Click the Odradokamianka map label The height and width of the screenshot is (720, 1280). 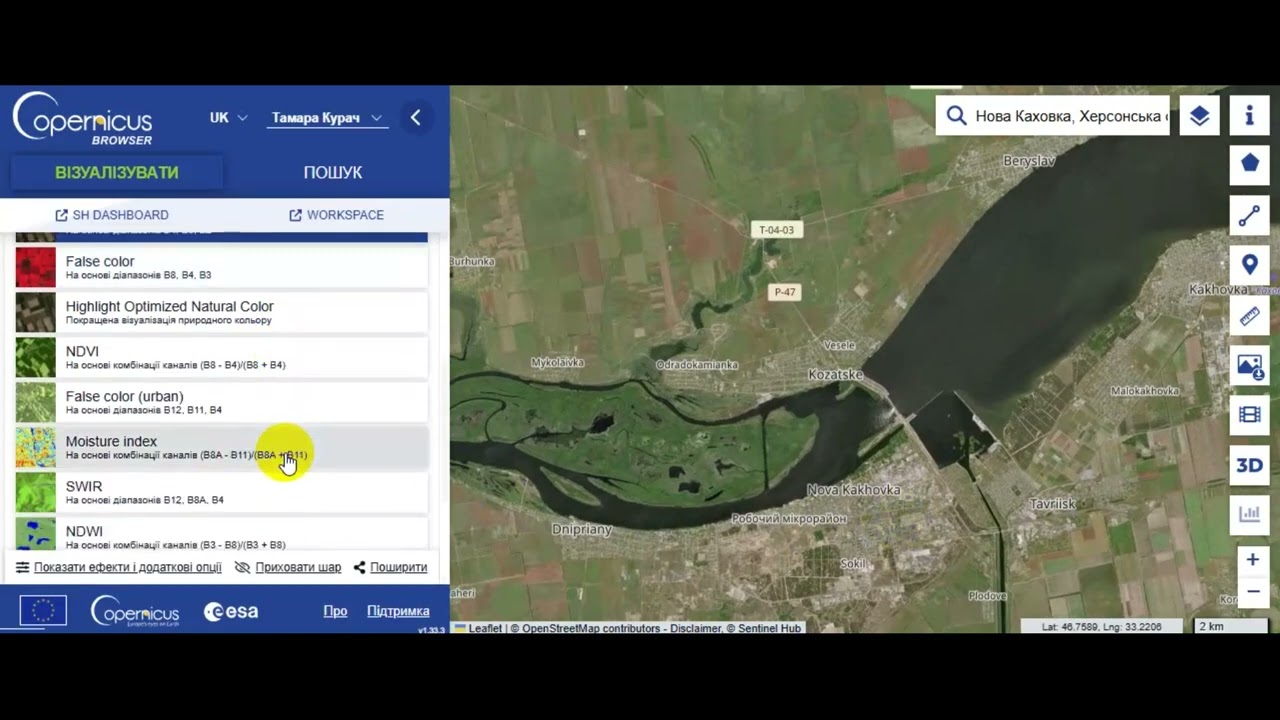coord(697,365)
